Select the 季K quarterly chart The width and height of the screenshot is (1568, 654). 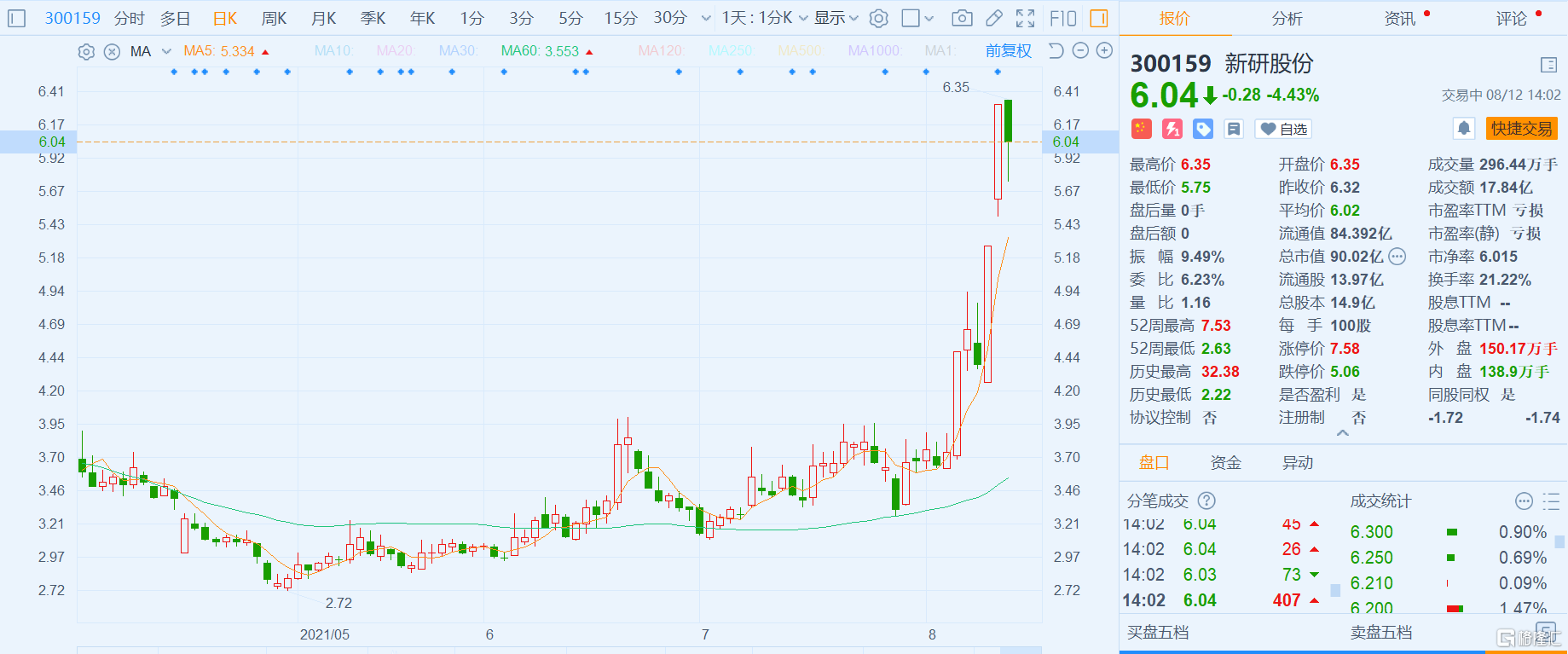[373, 18]
